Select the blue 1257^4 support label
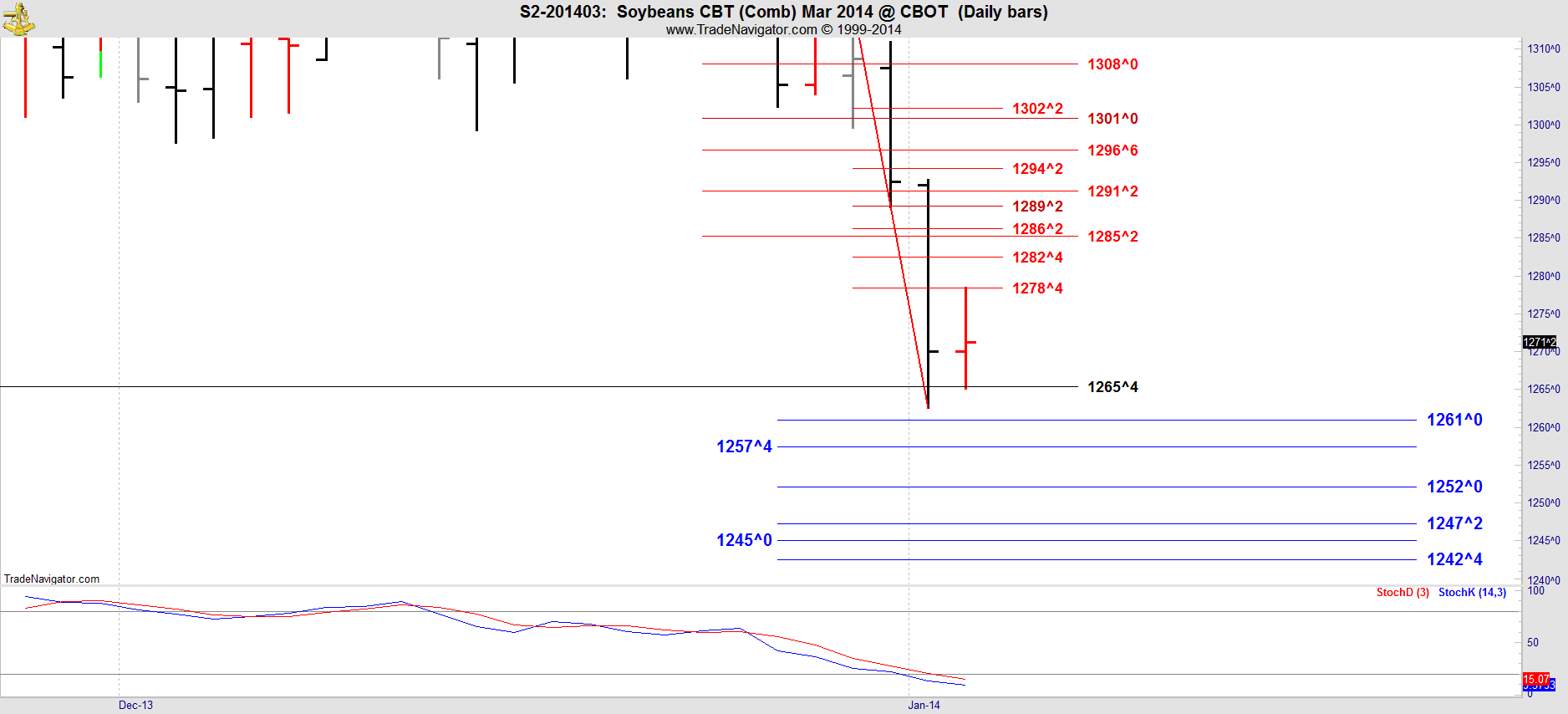This screenshot has height=714, width=1568. click(744, 446)
